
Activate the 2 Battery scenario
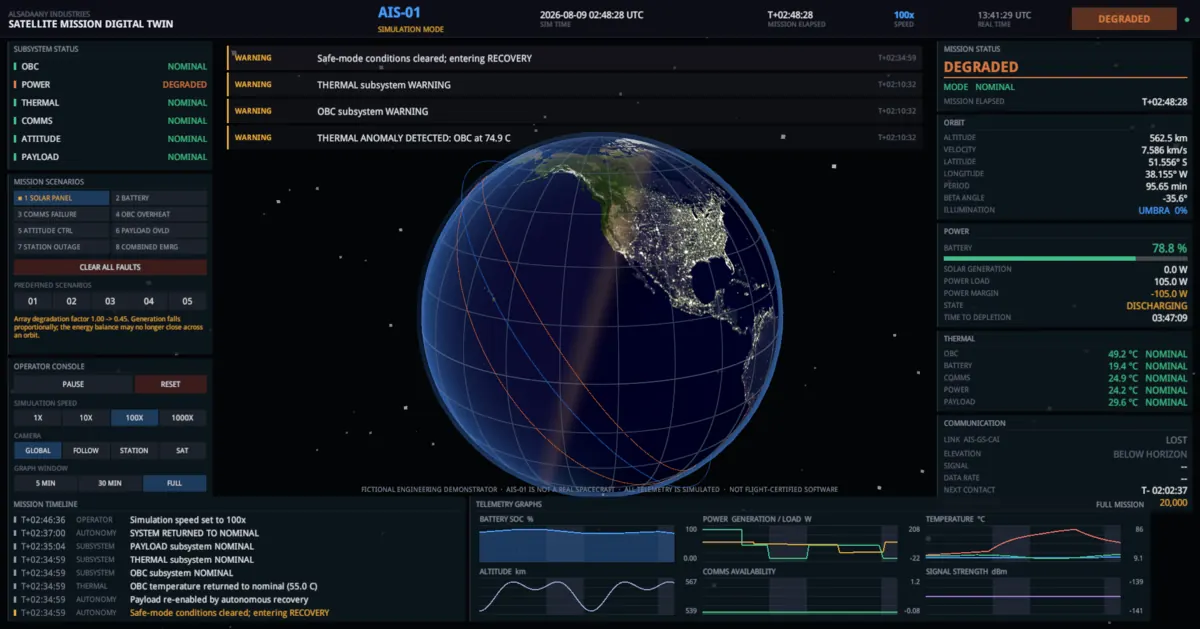[x=159, y=198]
